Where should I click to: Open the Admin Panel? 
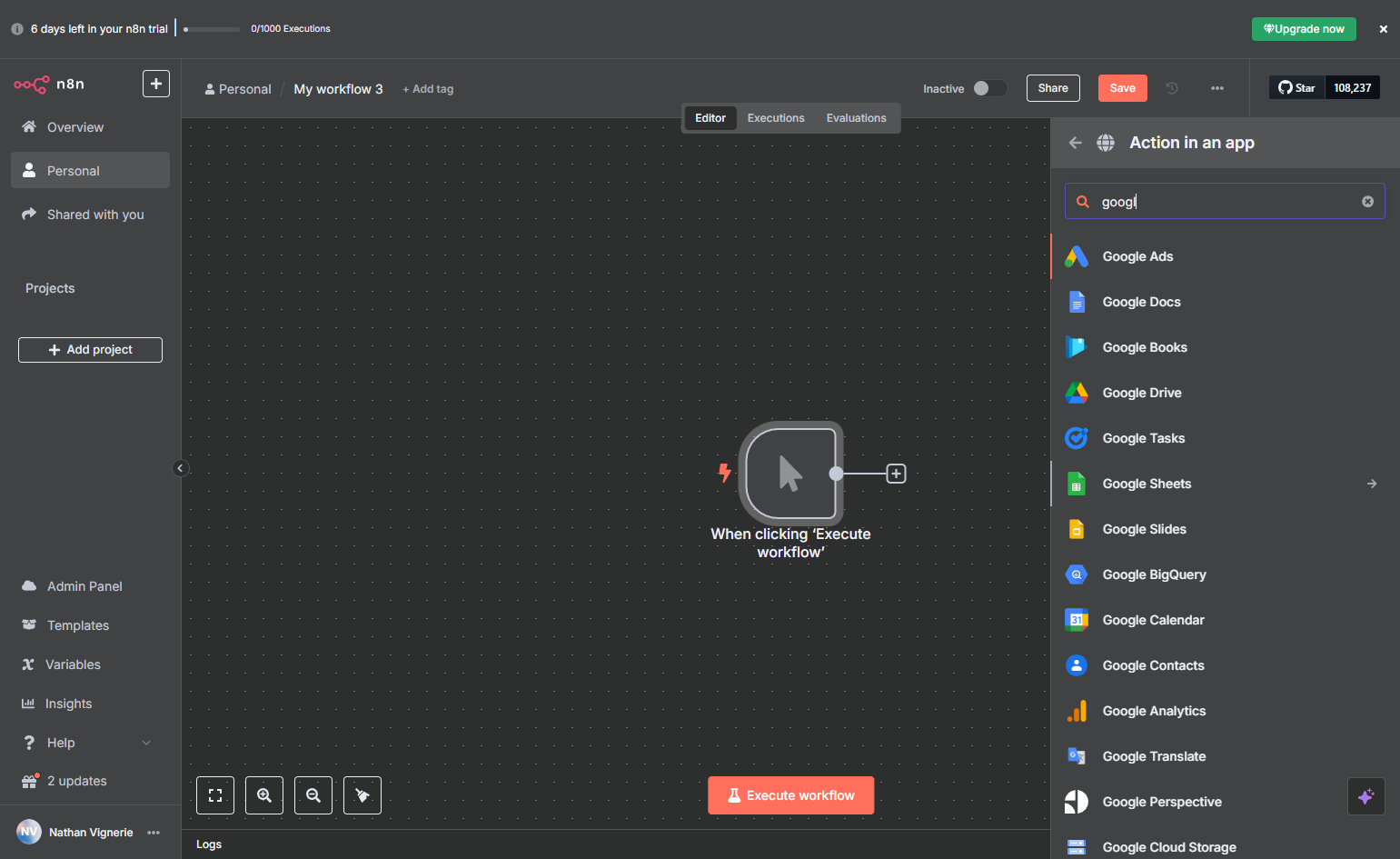[90, 586]
